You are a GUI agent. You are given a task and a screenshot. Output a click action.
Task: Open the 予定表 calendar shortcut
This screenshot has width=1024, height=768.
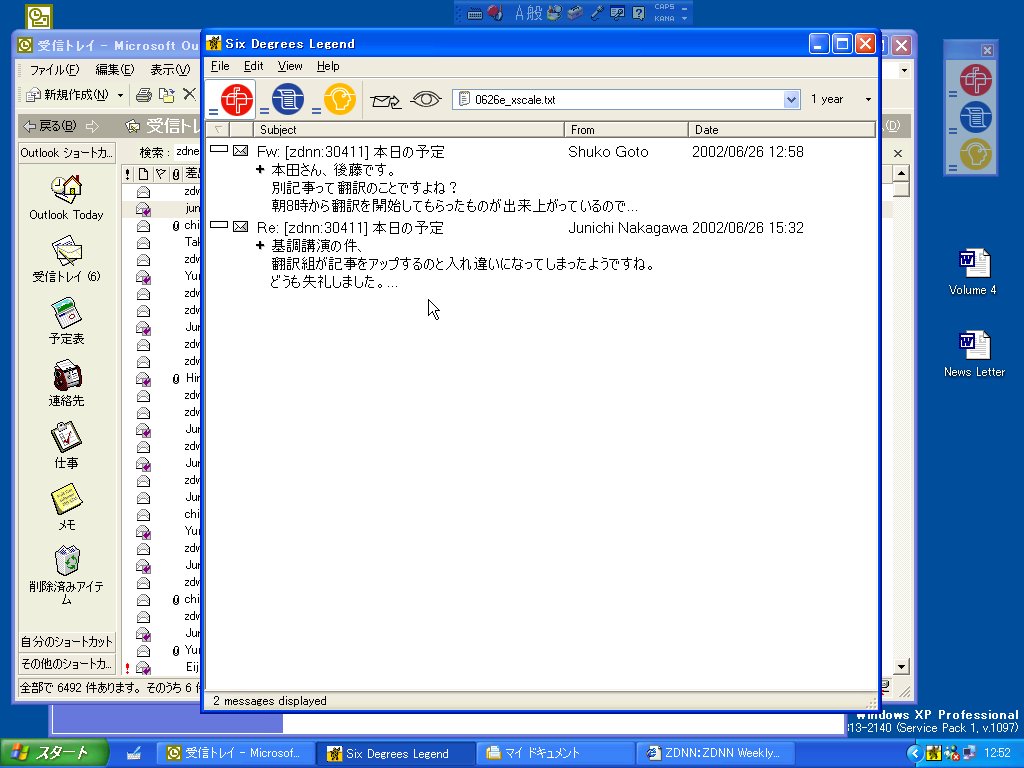(66, 320)
